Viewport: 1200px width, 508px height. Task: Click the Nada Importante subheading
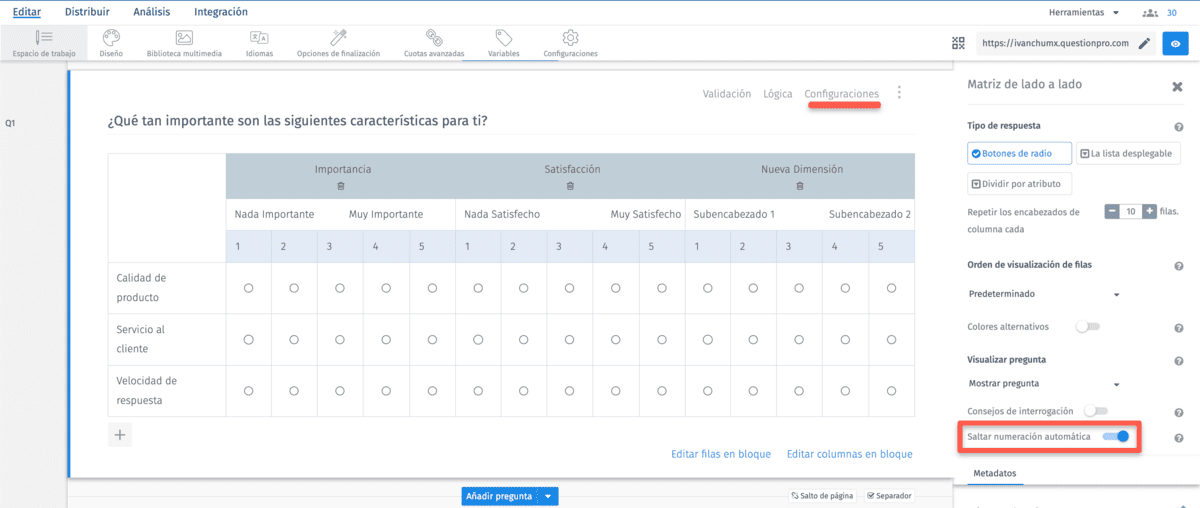pos(275,214)
